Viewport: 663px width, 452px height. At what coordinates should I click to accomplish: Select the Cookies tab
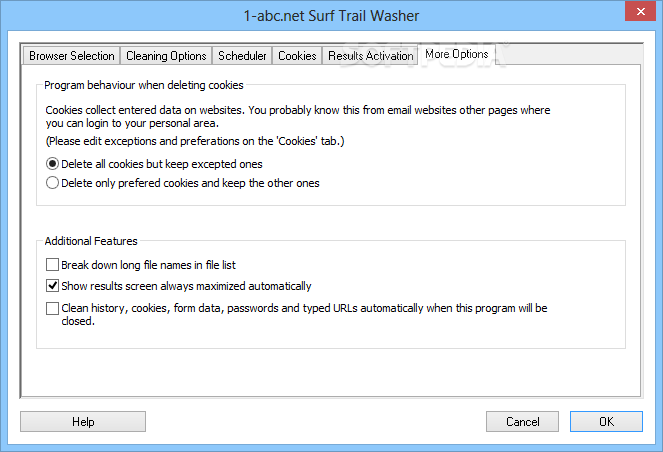tap(297, 56)
